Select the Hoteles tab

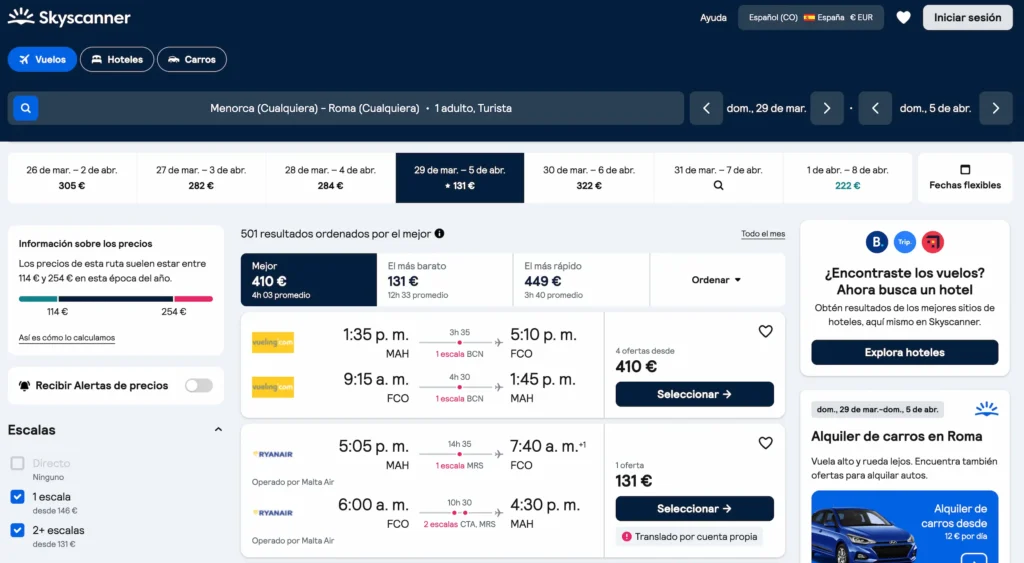(x=117, y=59)
